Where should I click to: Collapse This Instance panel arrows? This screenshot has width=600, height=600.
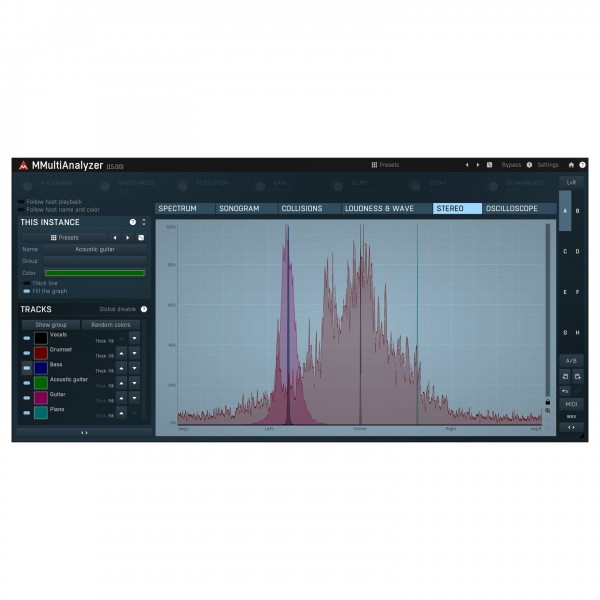tap(144, 222)
